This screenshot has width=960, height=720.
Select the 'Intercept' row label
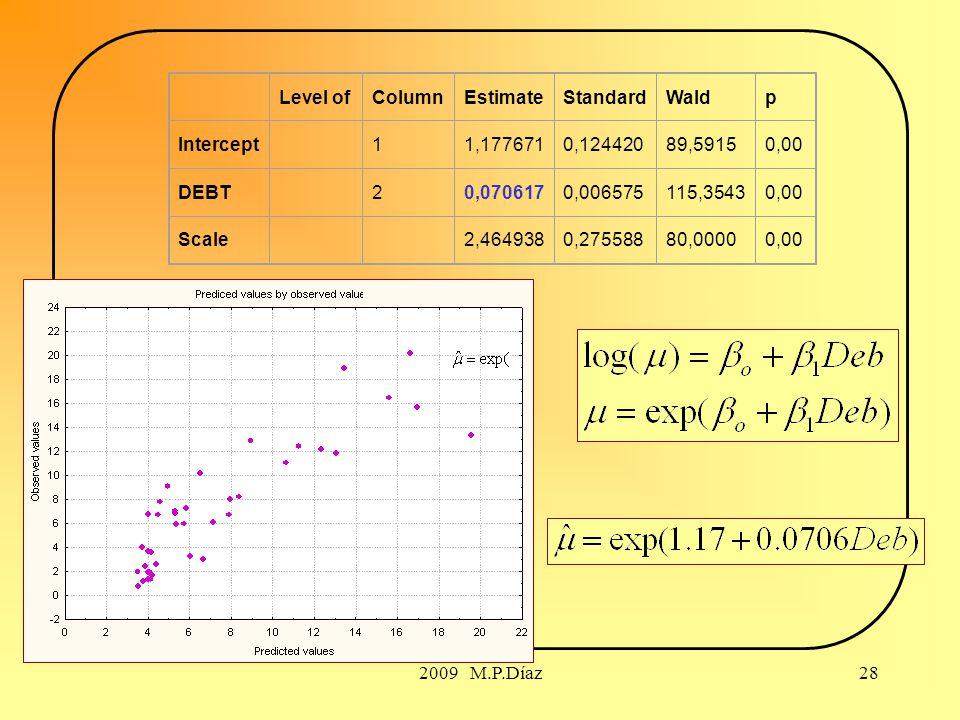(x=218, y=144)
